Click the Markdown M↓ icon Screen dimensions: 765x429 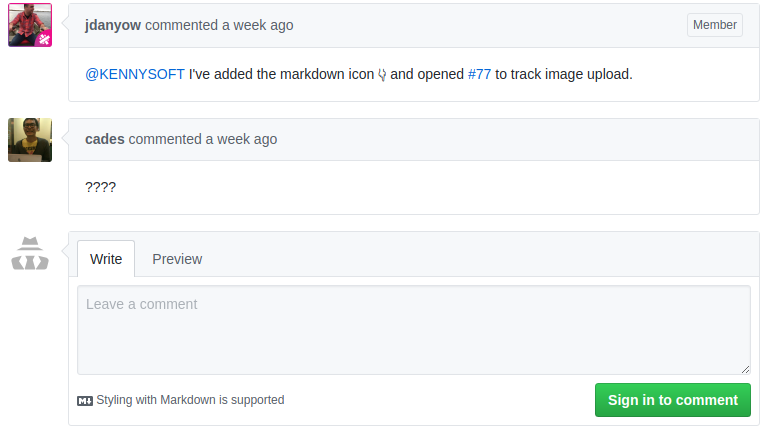85,401
